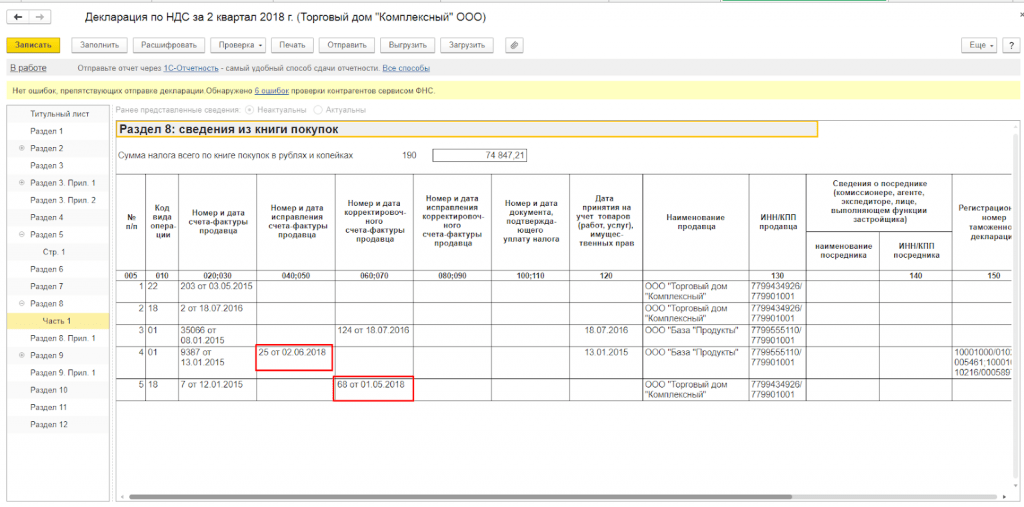Open the Все способы link

(406, 68)
